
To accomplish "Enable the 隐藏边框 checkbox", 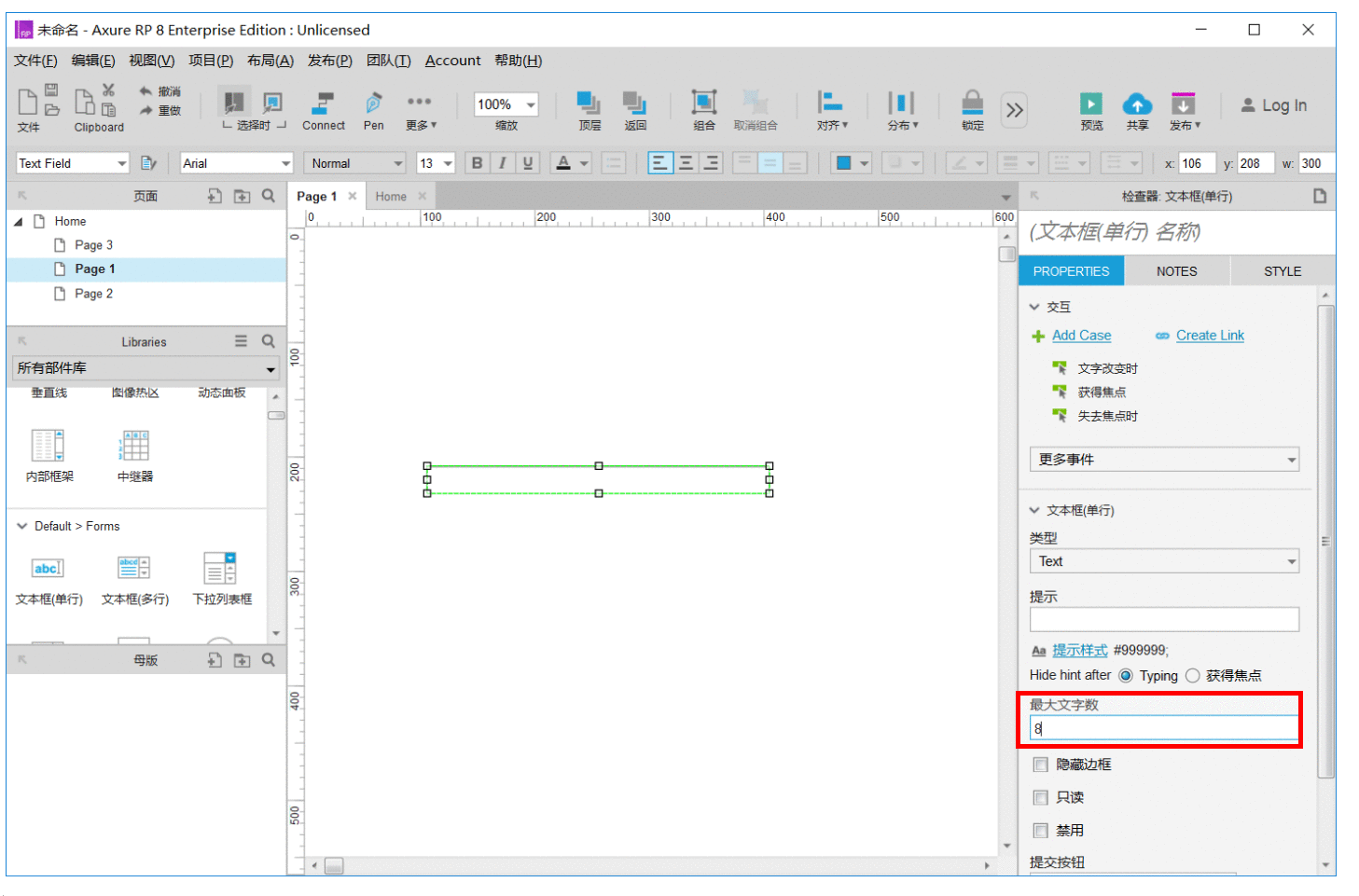I will pos(1041,765).
